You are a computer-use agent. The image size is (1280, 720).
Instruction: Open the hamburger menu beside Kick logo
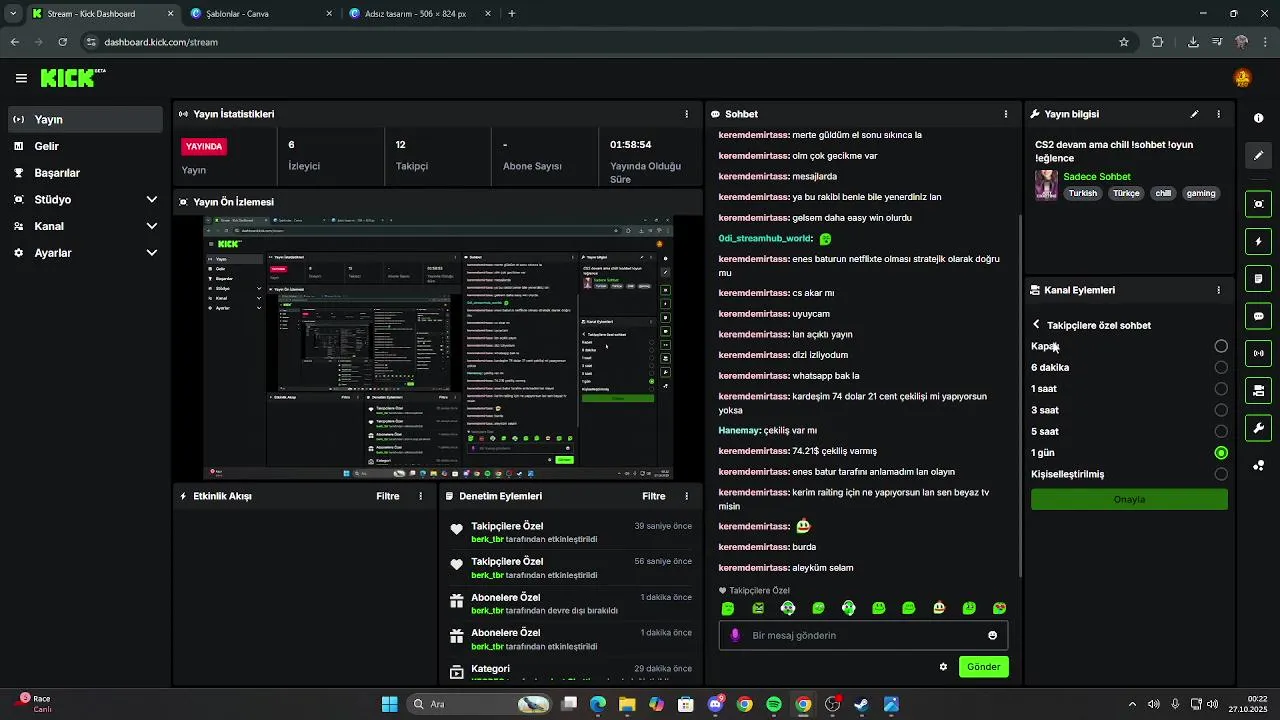[21, 78]
